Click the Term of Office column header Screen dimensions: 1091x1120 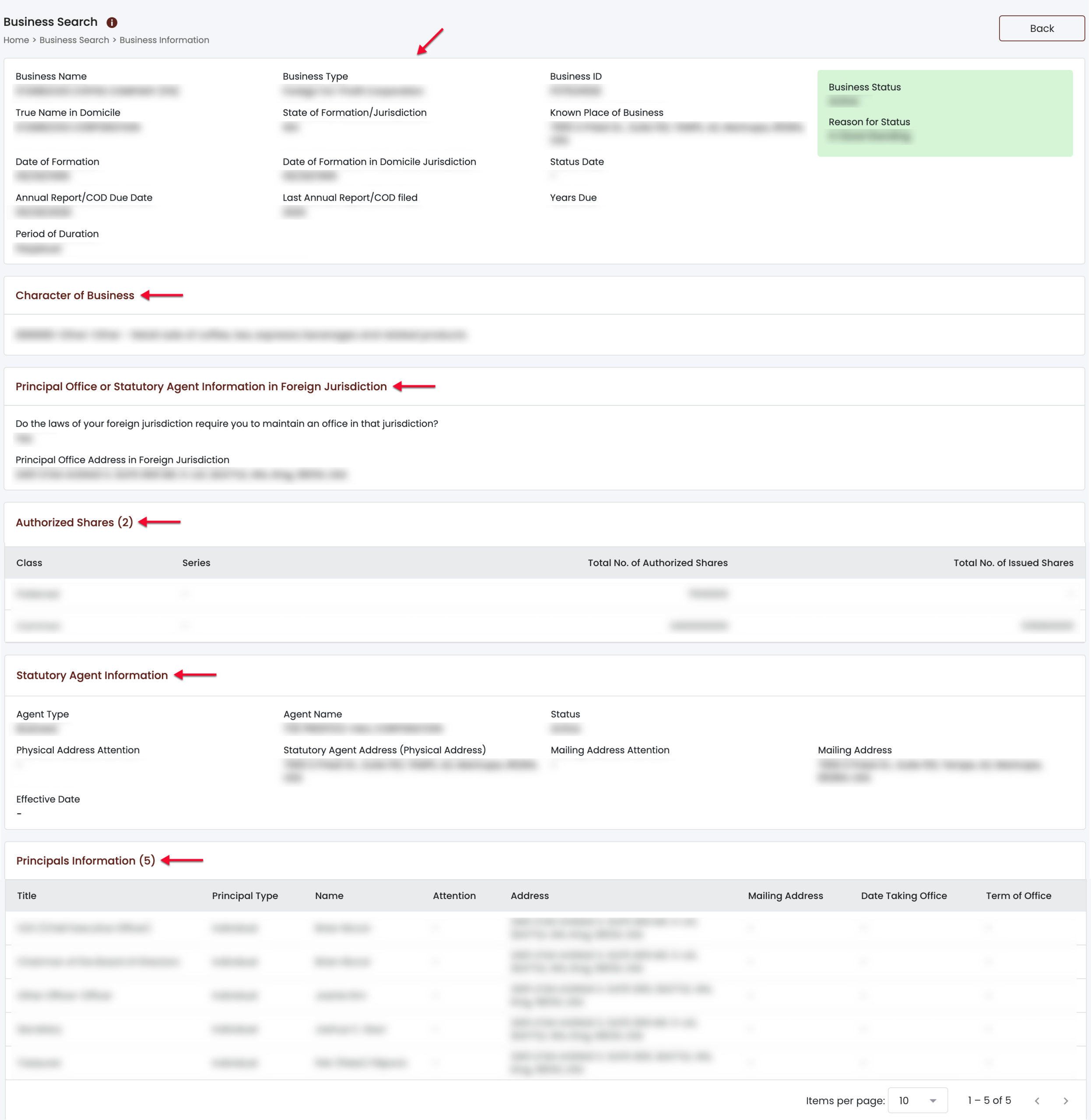(x=1018, y=896)
